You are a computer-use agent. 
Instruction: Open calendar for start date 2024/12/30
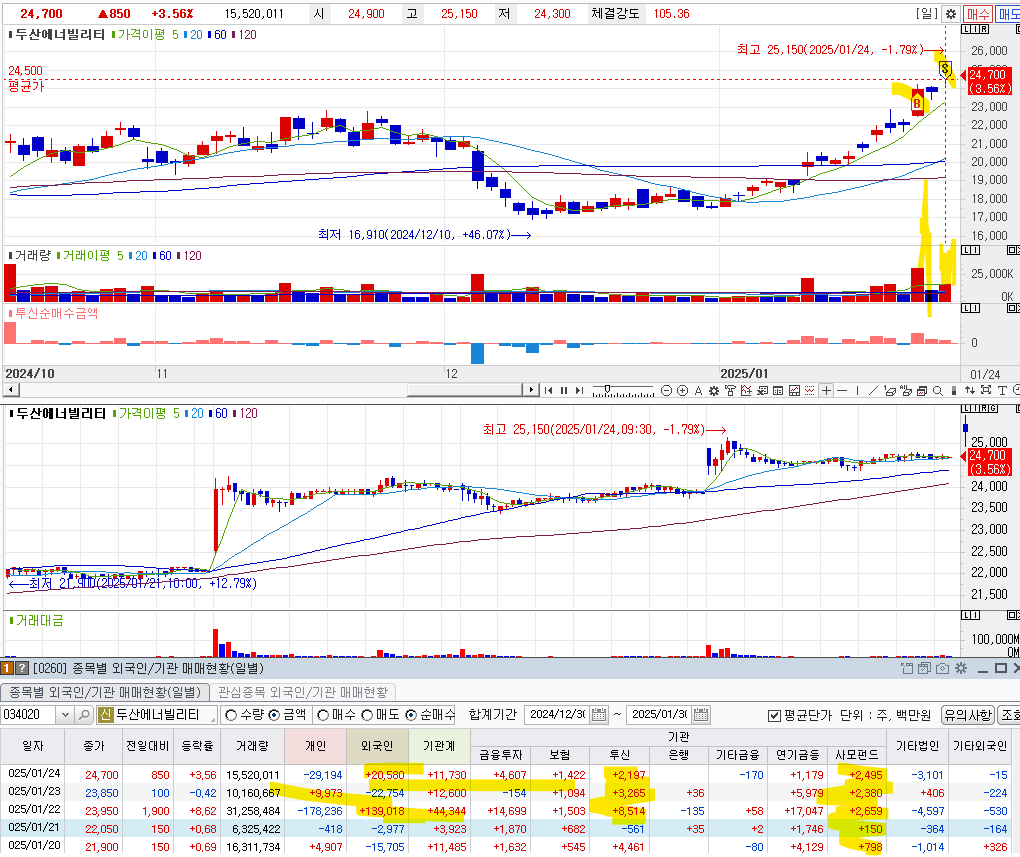pyautogui.click(x=598, y=714)
